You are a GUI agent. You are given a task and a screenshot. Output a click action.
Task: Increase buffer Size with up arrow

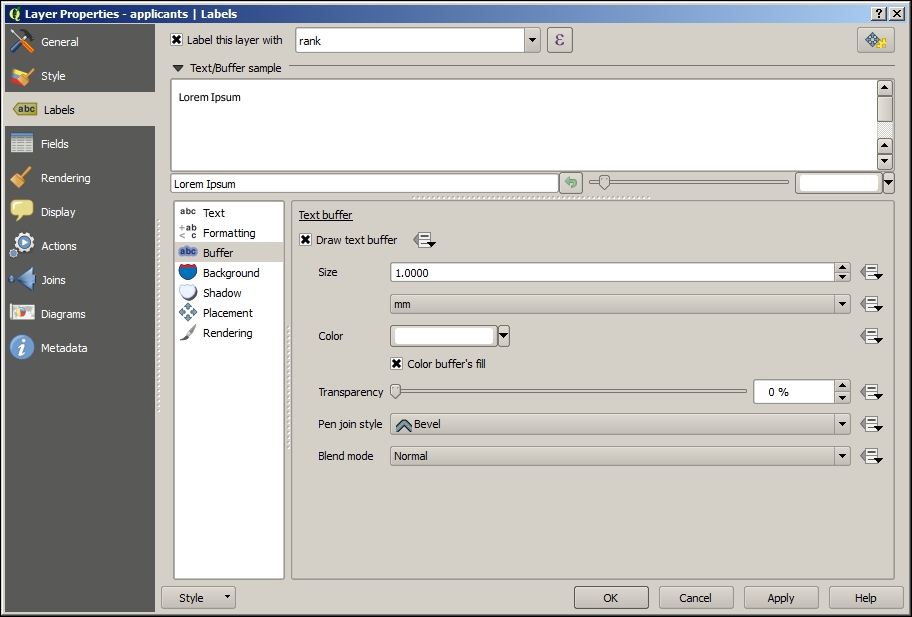click(842, 268)
